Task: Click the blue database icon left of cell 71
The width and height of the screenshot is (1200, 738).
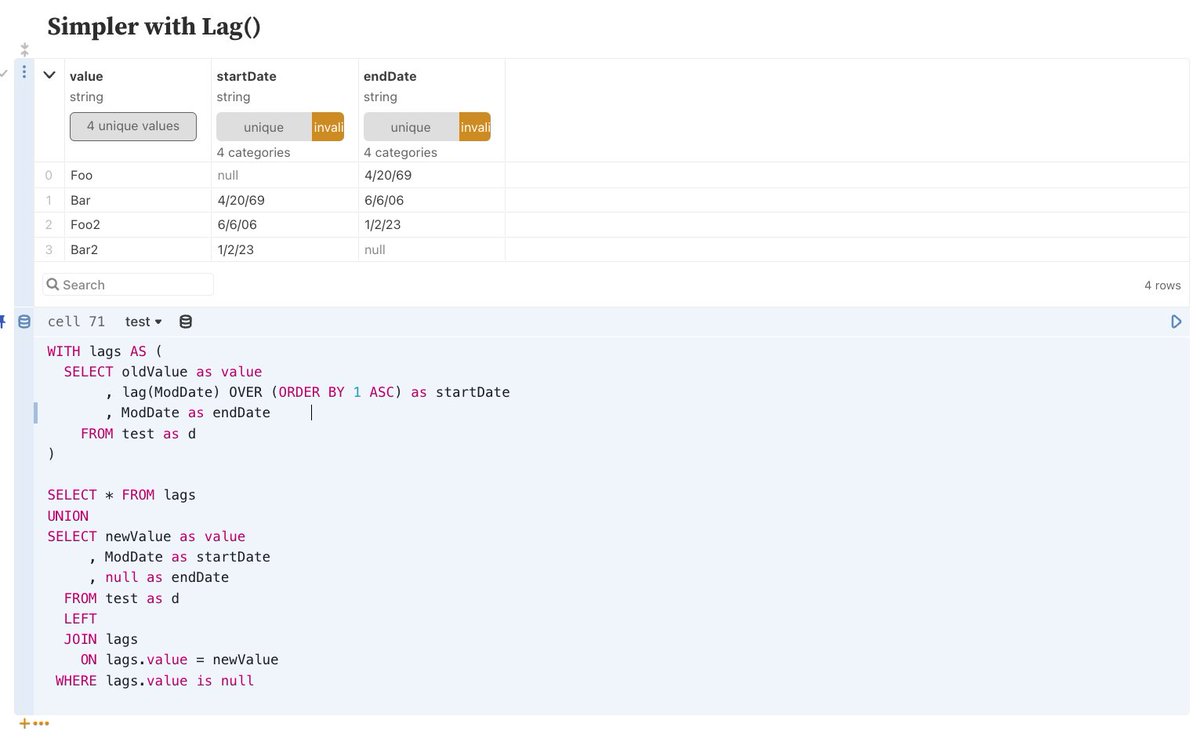Action: (24, 321)
